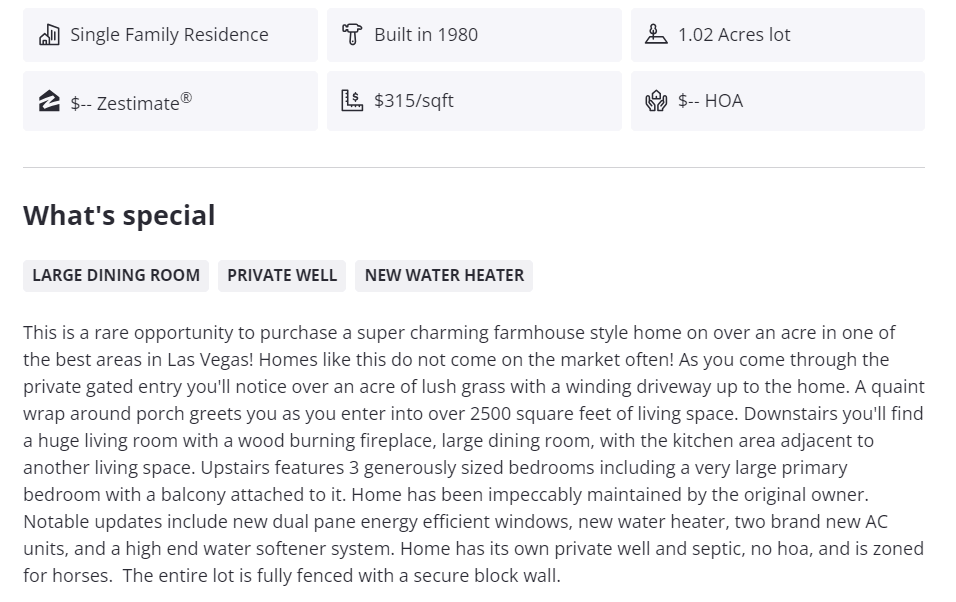Click the Zillow logo icon beside Zestimate
The image size is (956, 602).
49,101
